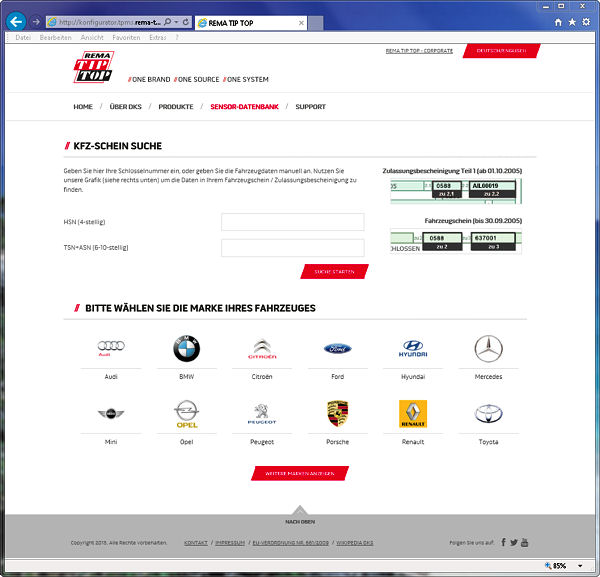Image resolution: width=600 pixels, height=577 pixels.
Task: Click the Porsche brand name label
Action: (x=338, y=442)
